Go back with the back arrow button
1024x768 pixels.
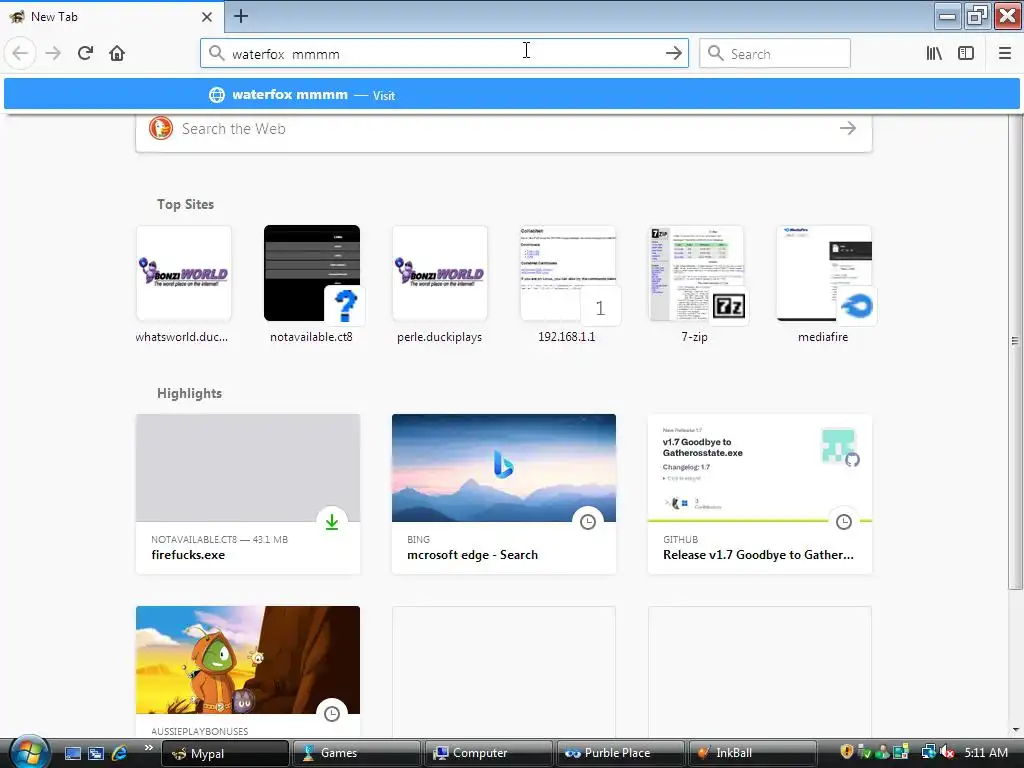pos(20,53)
